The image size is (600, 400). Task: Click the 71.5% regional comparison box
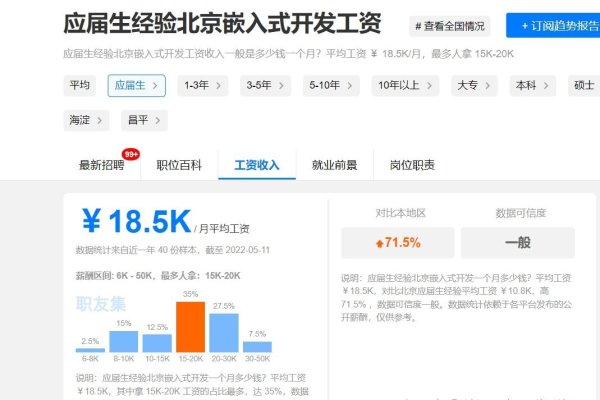[x=398, y=243]
